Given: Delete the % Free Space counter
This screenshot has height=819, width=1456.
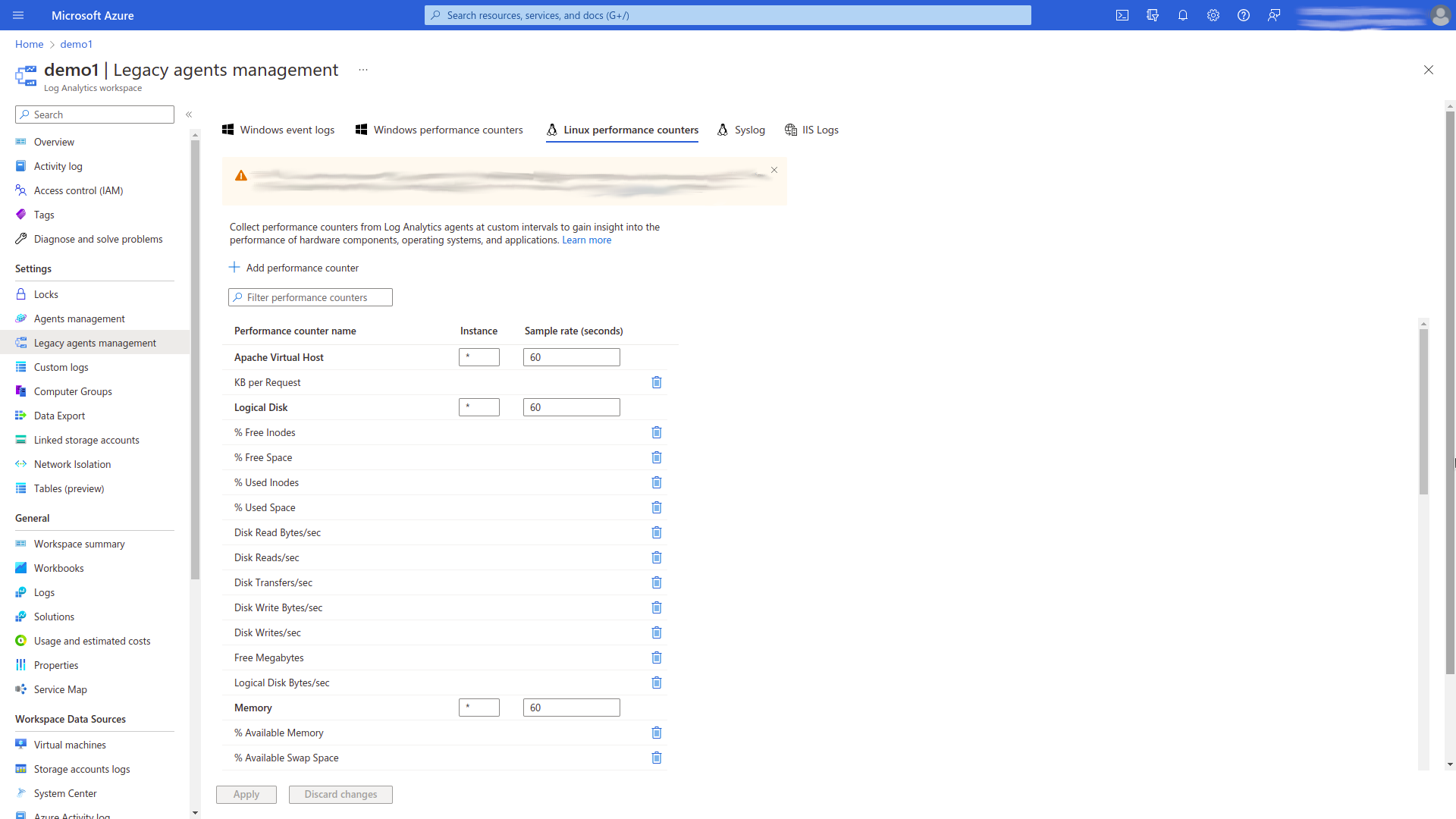Looking at the screenshot, I should pyautogui.click(x=657, y=457).
